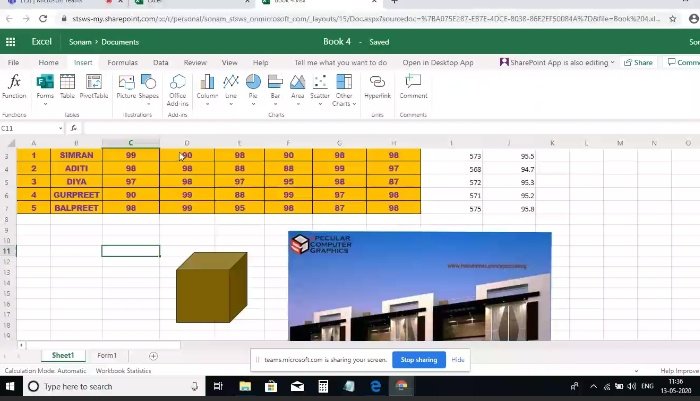Image resolution: width=700 pixels, height=401 pixels.
Task: Insert a Scatter chart
Action: coord(320,87)
